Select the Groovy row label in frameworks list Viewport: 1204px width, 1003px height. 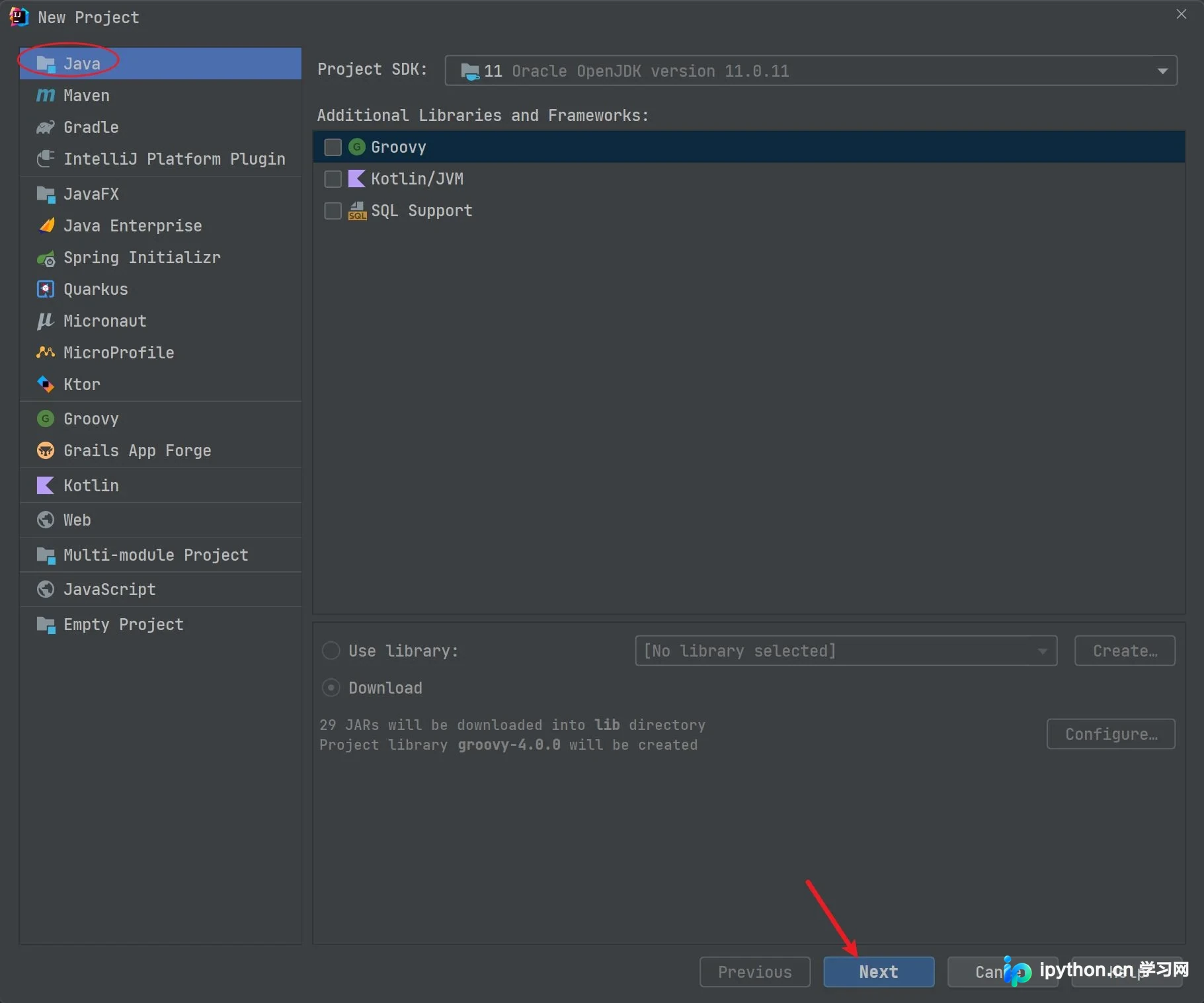(399, 147)
